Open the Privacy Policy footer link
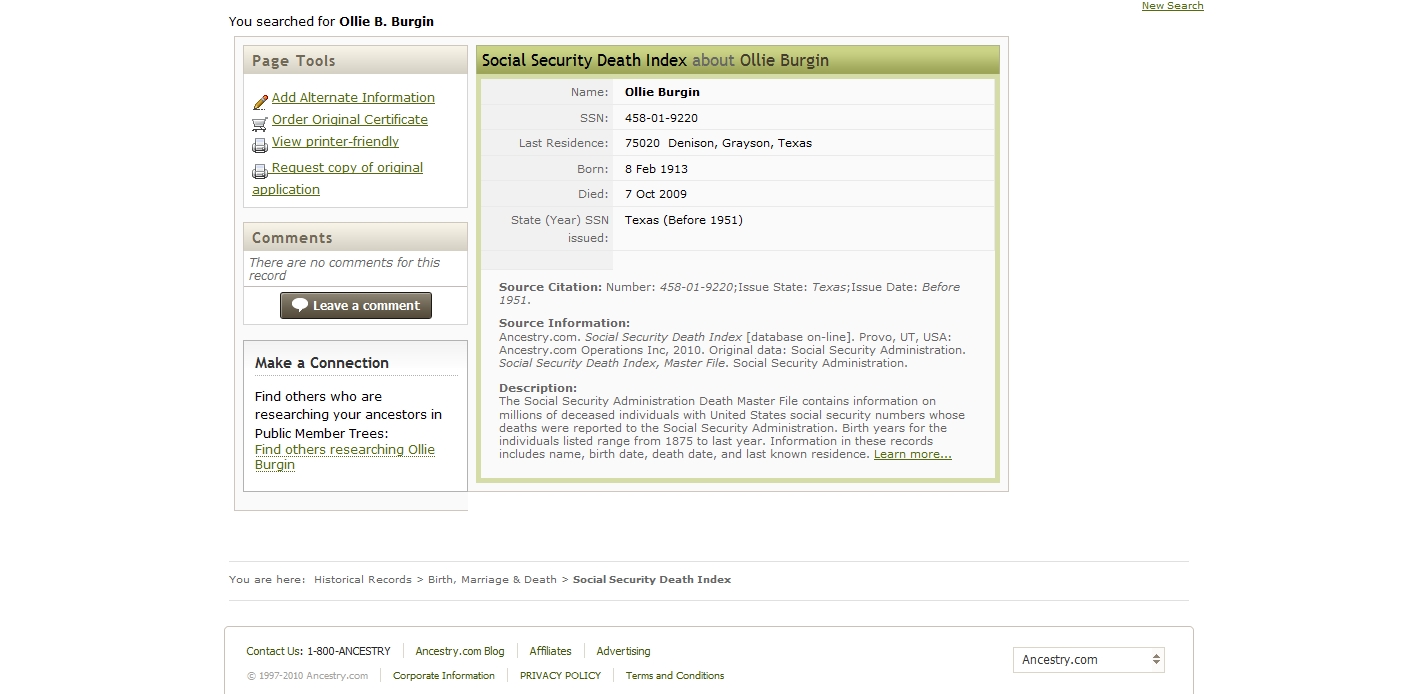 click(x=560, y=676)
